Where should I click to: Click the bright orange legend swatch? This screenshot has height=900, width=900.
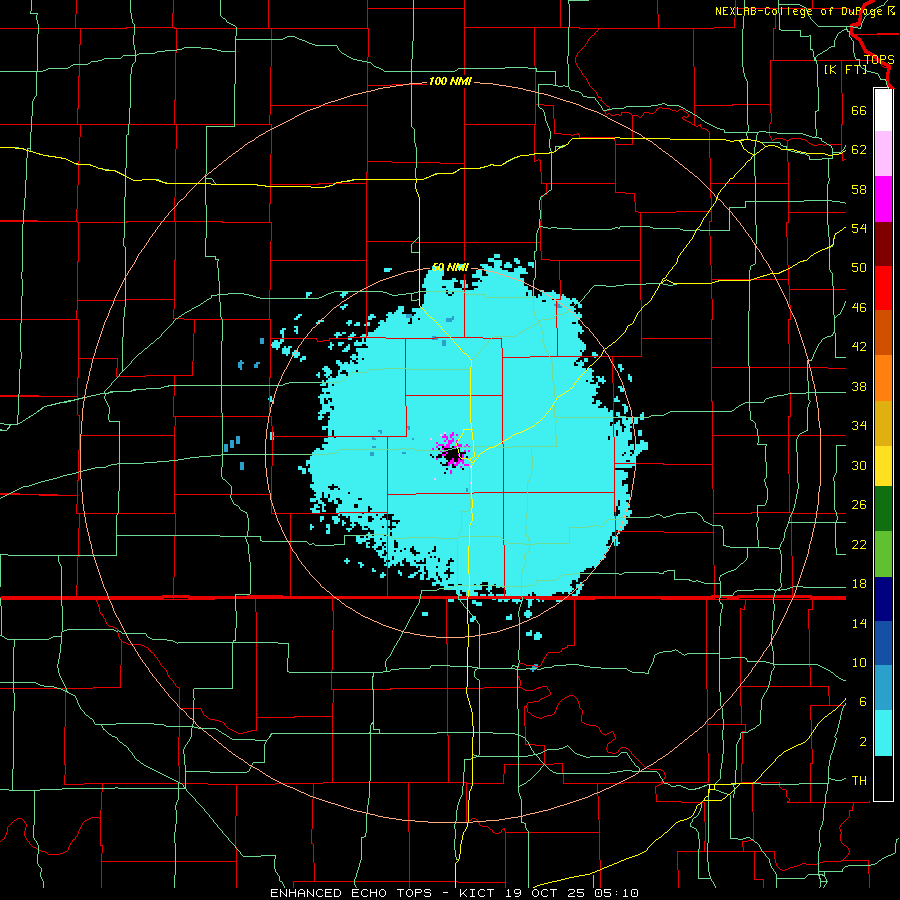tap(883, 378)
